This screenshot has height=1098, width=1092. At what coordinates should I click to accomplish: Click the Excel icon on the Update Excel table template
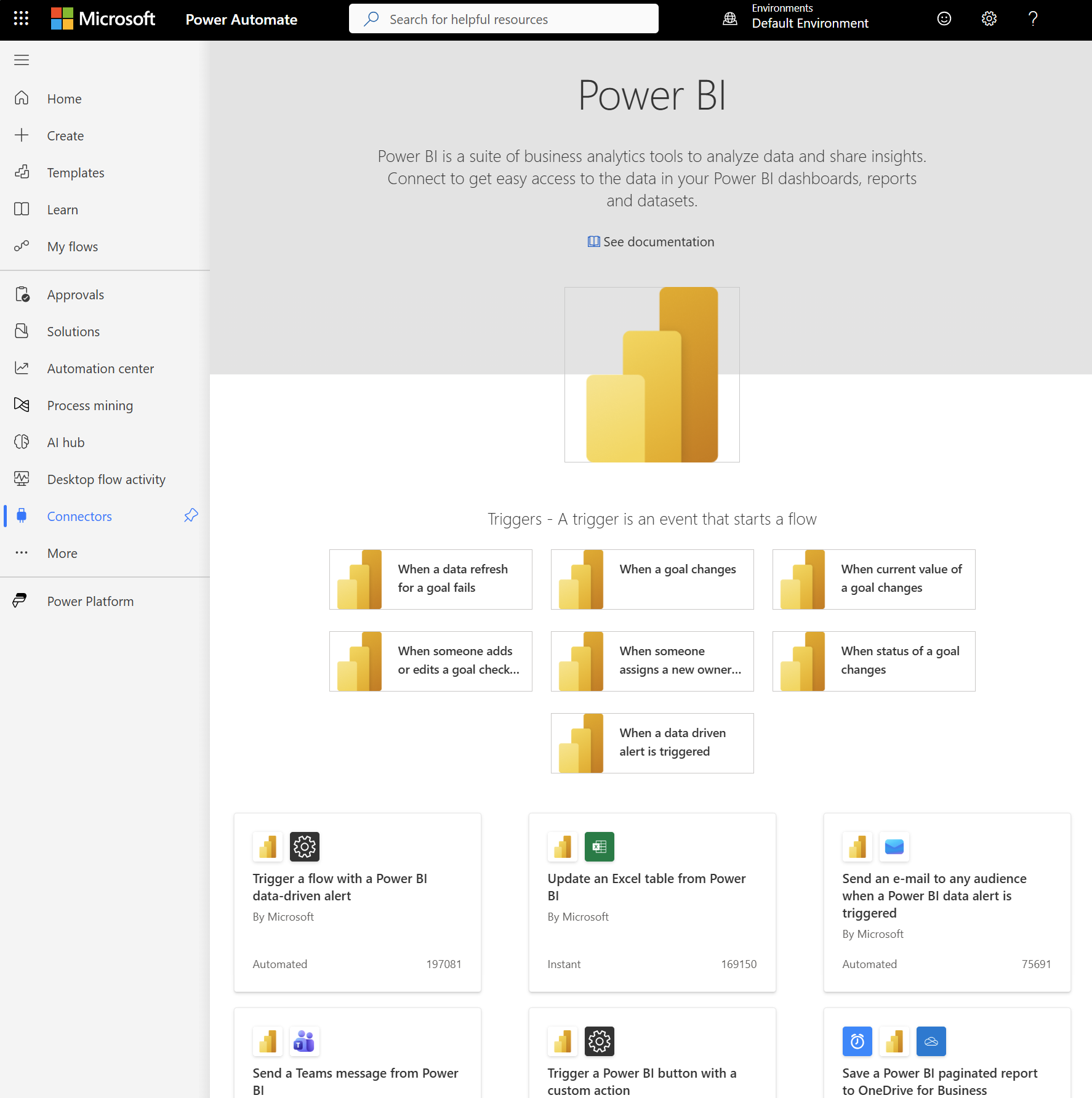click(599, 847)
